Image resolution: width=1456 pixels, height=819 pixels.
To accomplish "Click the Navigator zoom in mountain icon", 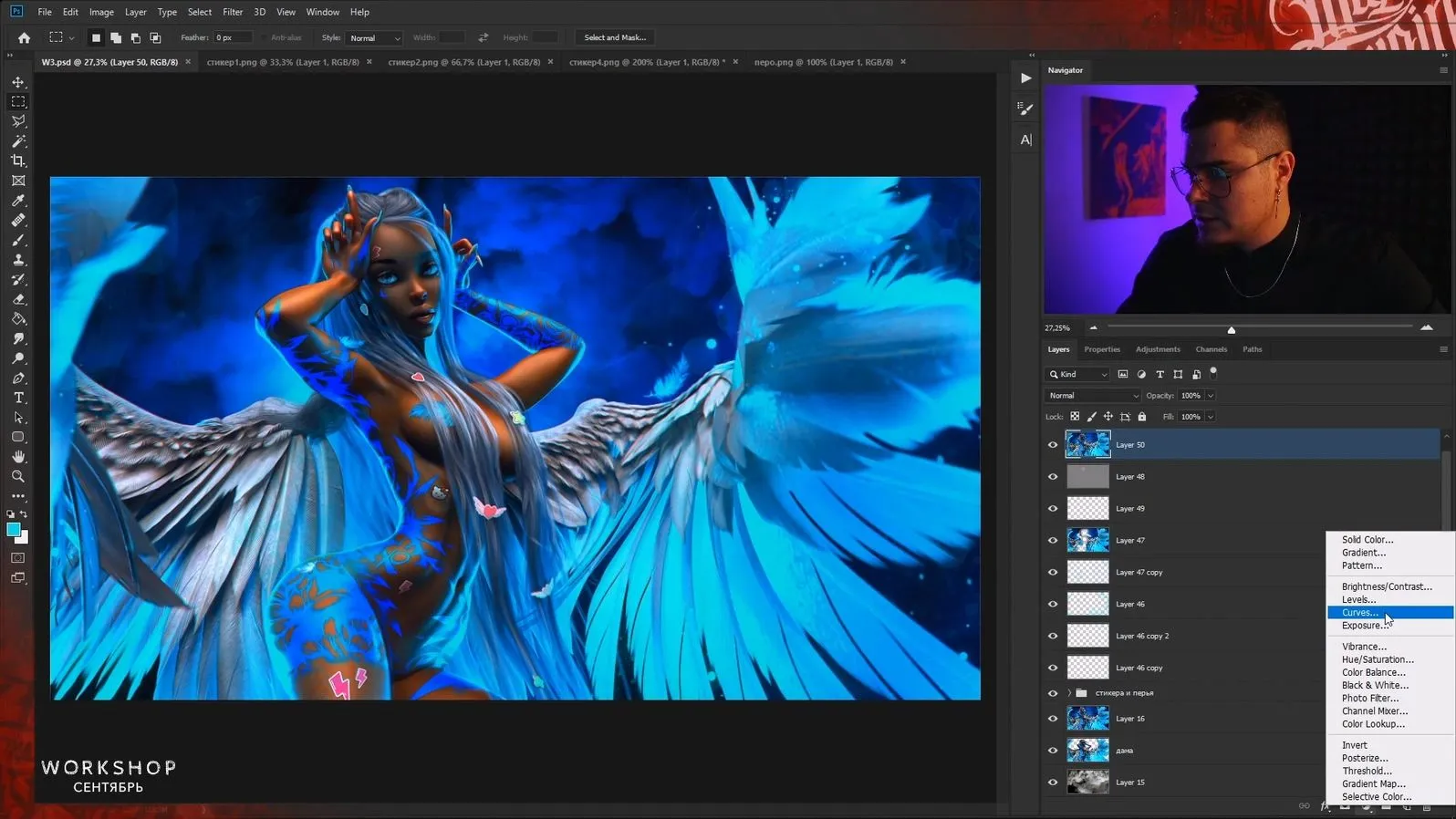I will (x=1427, y=327).
